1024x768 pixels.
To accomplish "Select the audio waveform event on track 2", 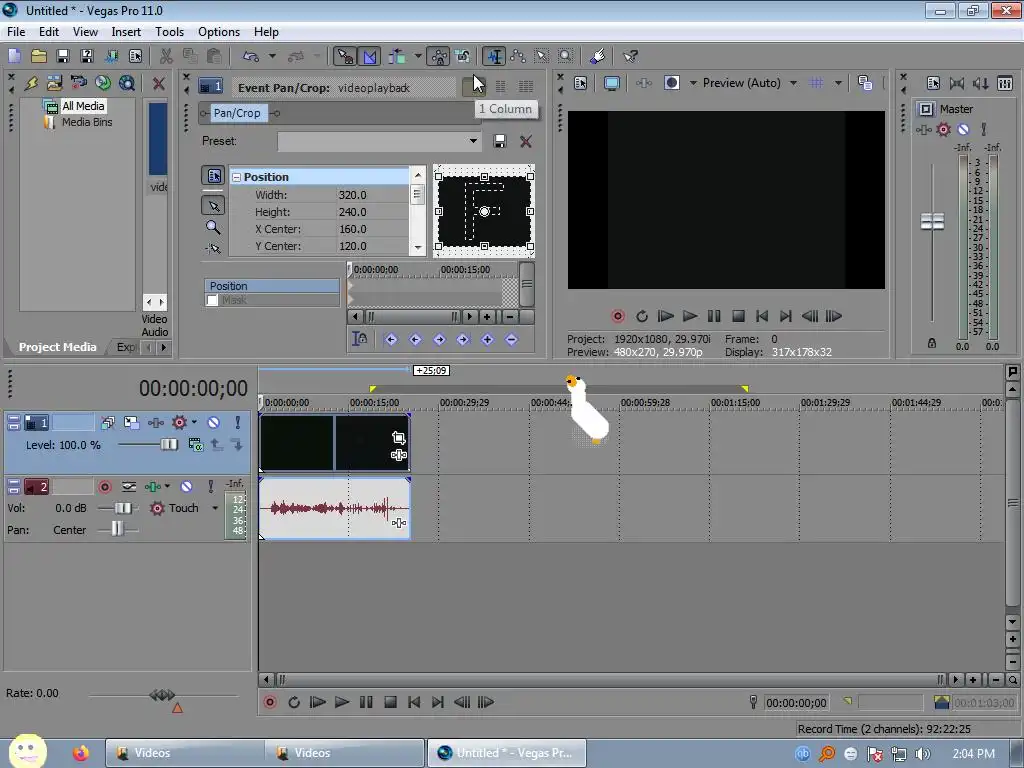I will click(x=334, y=508).
